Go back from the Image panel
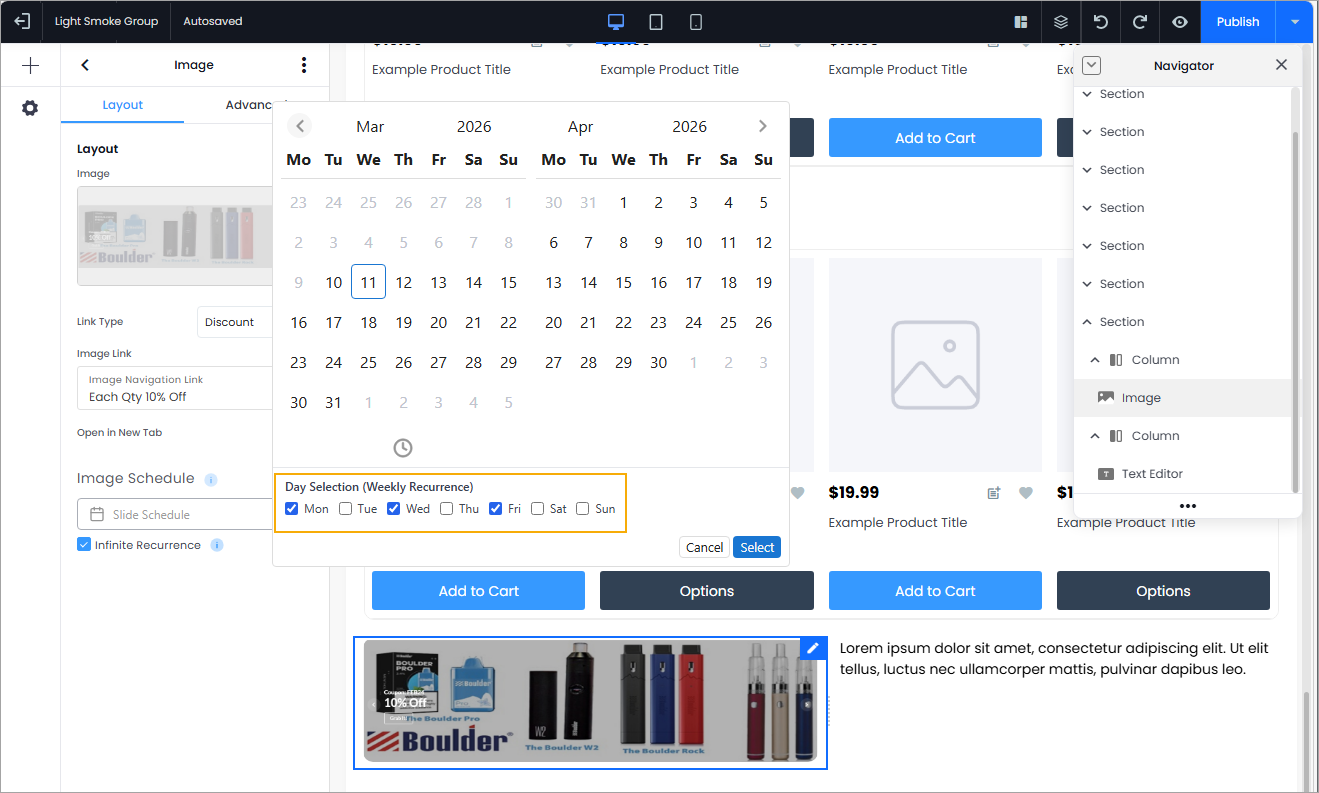The width and height of the screenshot is (1319, 793). 85,65
